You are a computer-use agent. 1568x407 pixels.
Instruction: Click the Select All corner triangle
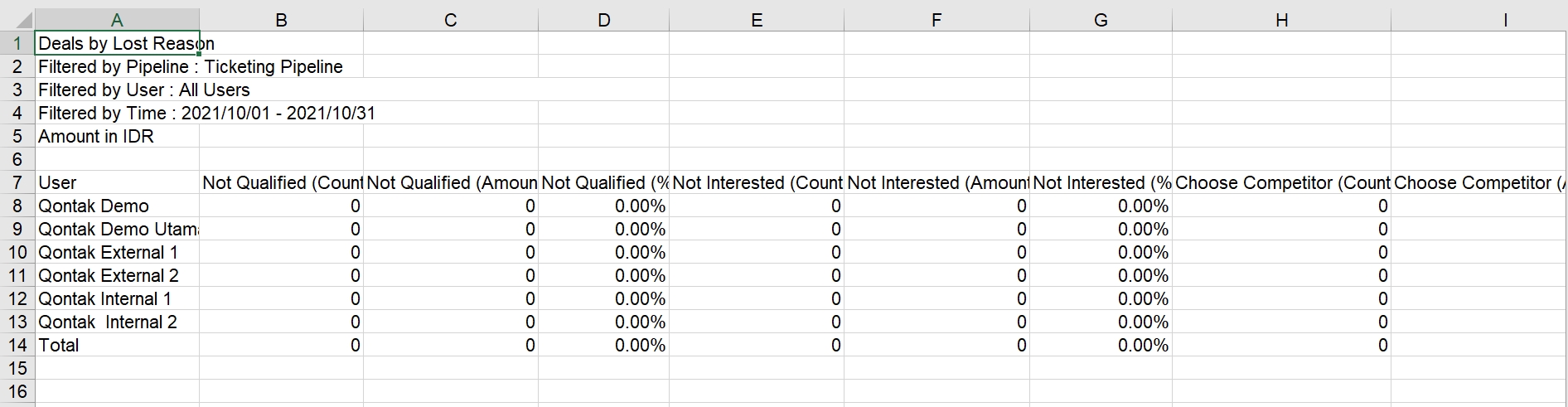coord(18,20)
